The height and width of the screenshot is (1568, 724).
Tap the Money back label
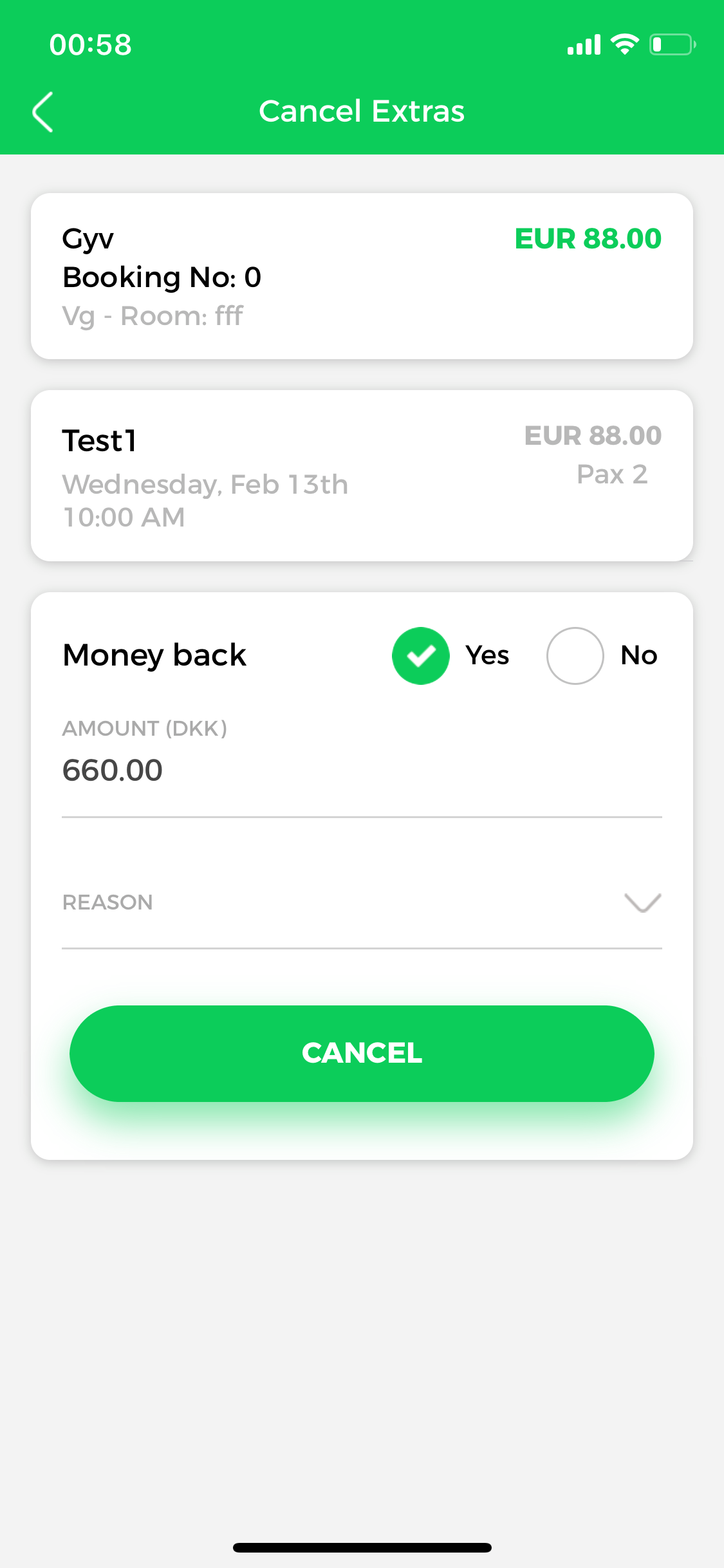click(154, 656)
